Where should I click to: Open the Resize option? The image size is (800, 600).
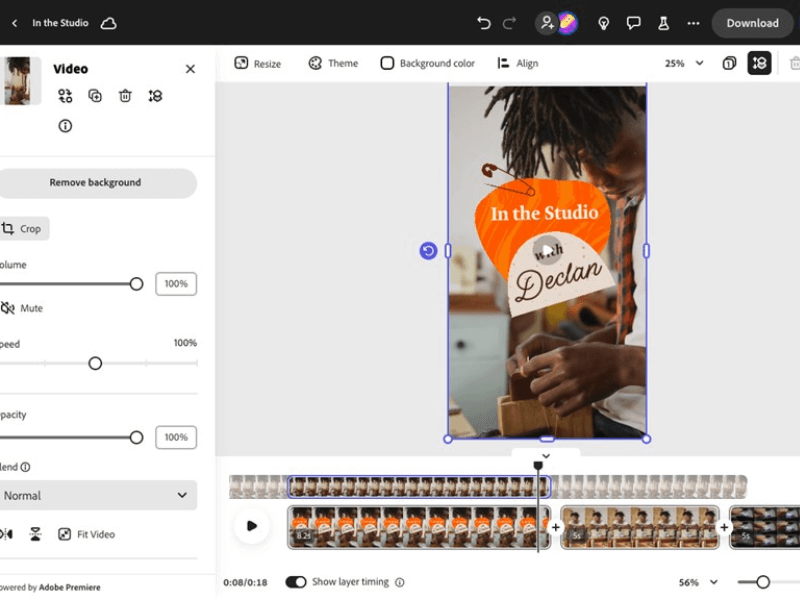pos(257,63)
